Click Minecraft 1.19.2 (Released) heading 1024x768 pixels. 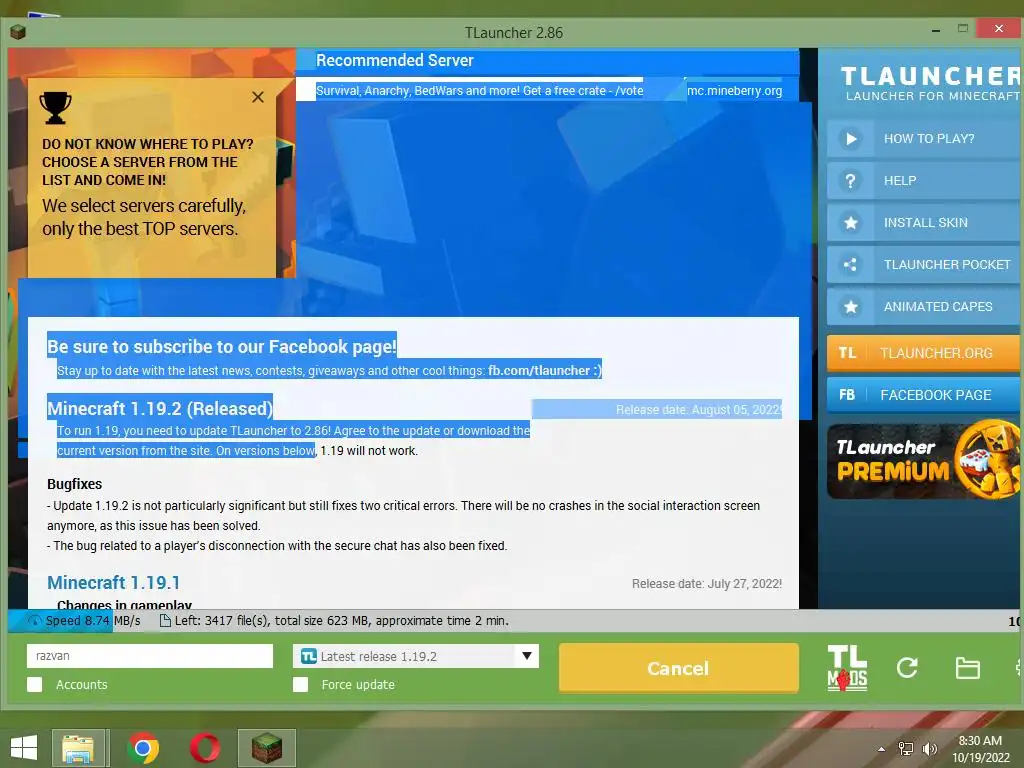click(160, 408)
